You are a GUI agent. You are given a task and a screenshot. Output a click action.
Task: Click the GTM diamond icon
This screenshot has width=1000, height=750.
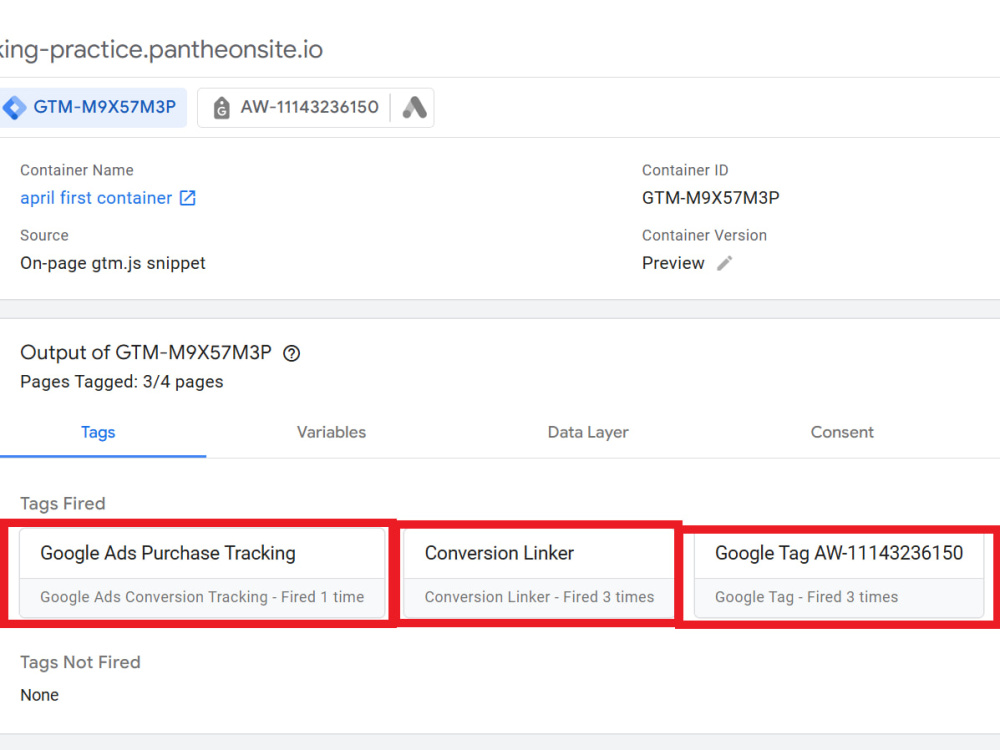pyautogui.click(x=15, y=107)
